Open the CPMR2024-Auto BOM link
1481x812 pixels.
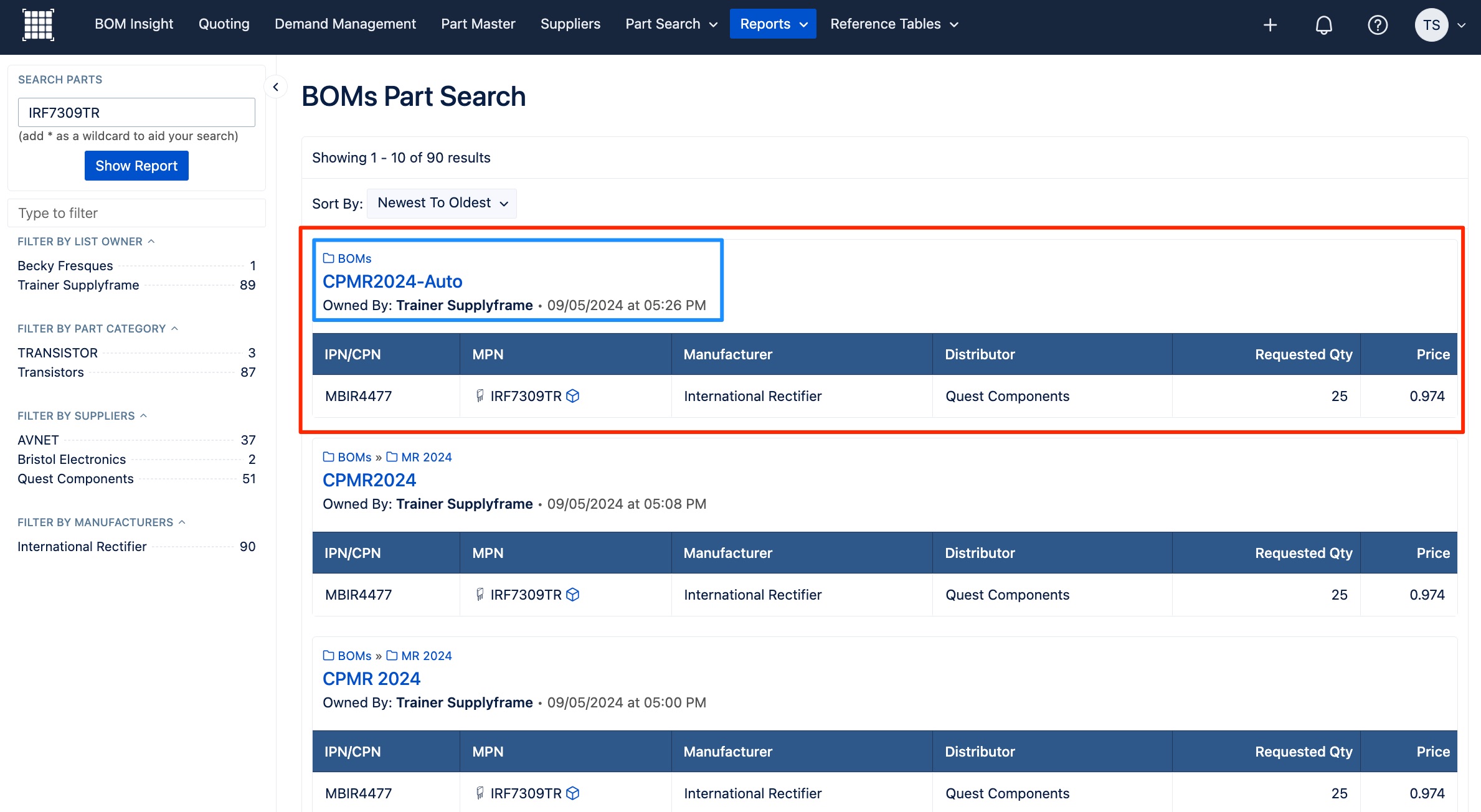(392, 281)
